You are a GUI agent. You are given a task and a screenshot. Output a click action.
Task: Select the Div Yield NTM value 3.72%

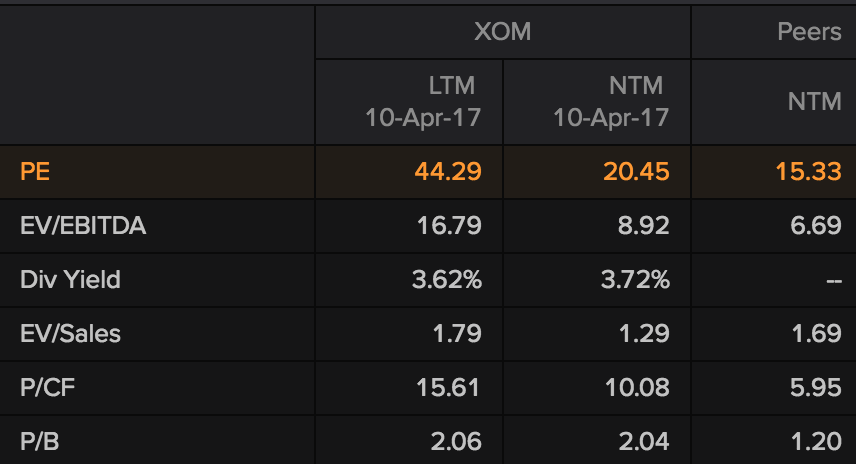tap(636, 280)
